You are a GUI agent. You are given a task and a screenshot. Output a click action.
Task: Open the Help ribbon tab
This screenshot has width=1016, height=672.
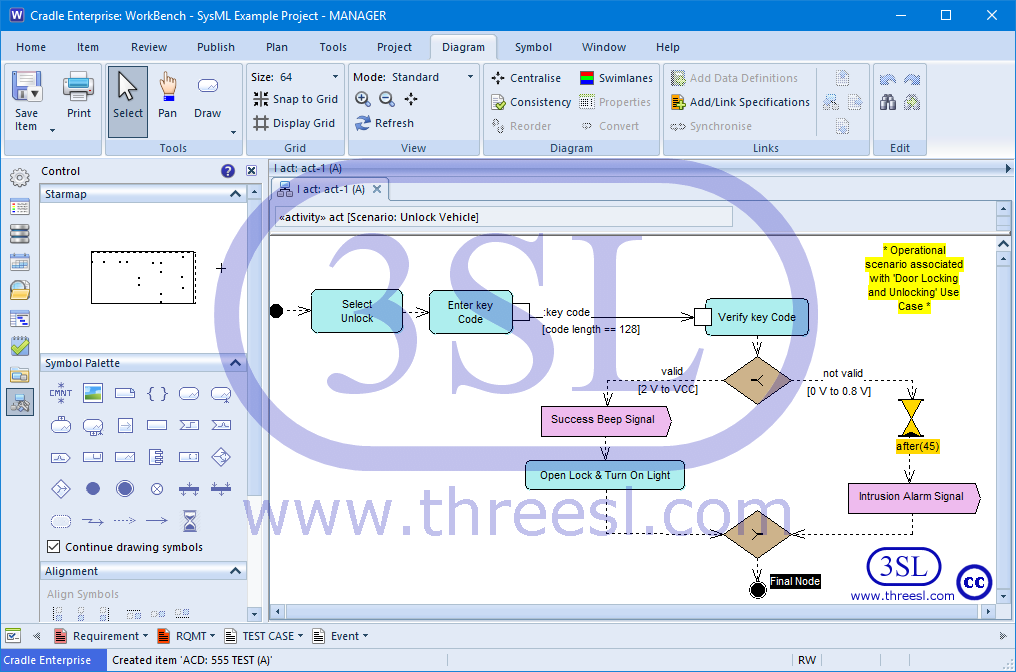(x=667, y=47)
